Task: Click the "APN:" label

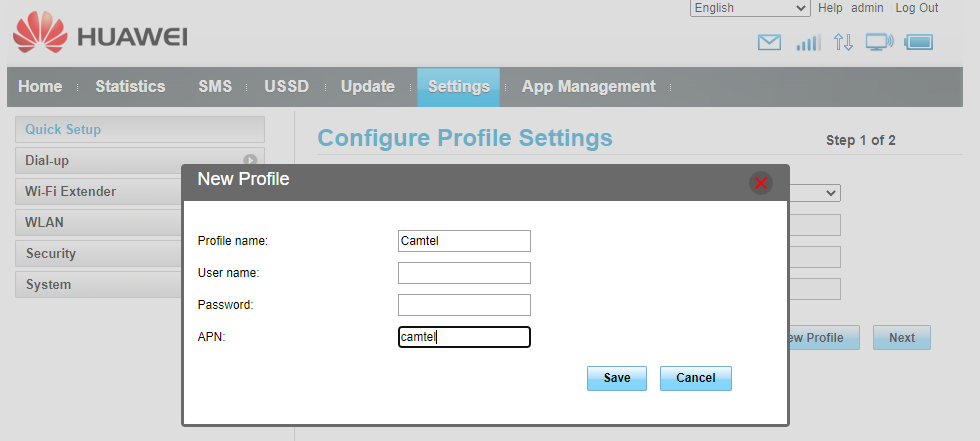Action: 211,337
